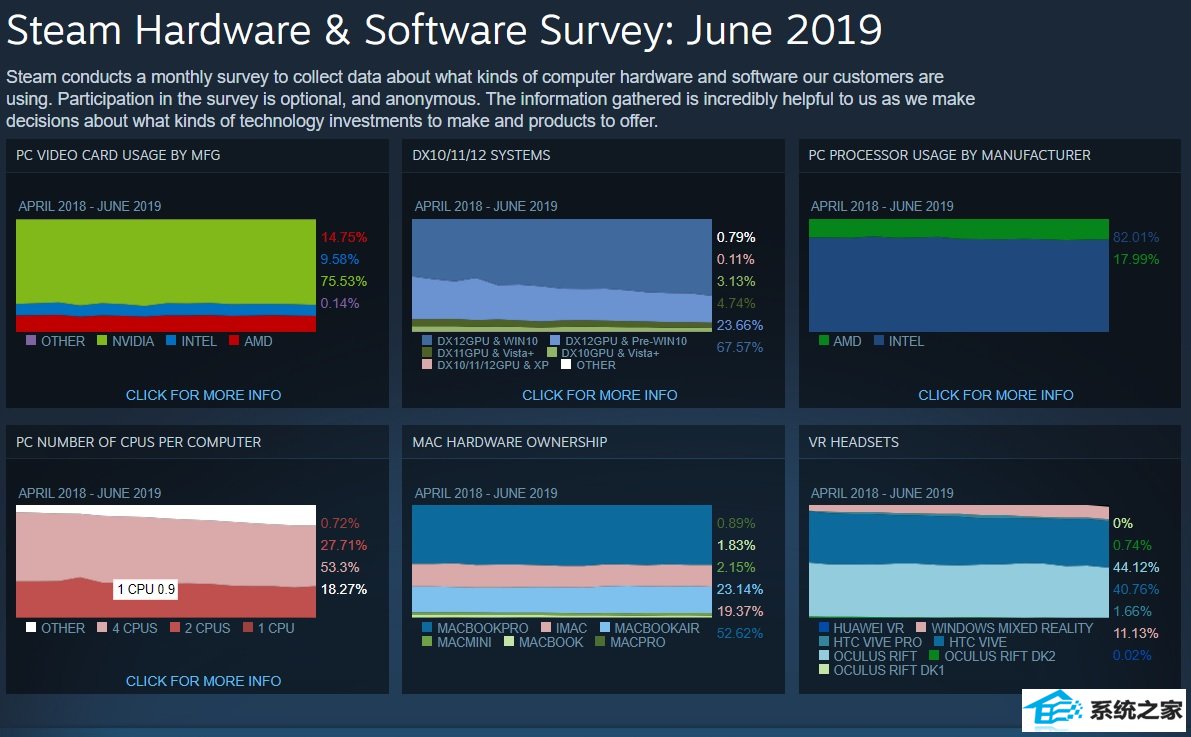Click the PC VIDEO CARD USAGE BY MFG heading
Image resolution: width=1191 pixels, height=737 pixels.
pos(118,156)
